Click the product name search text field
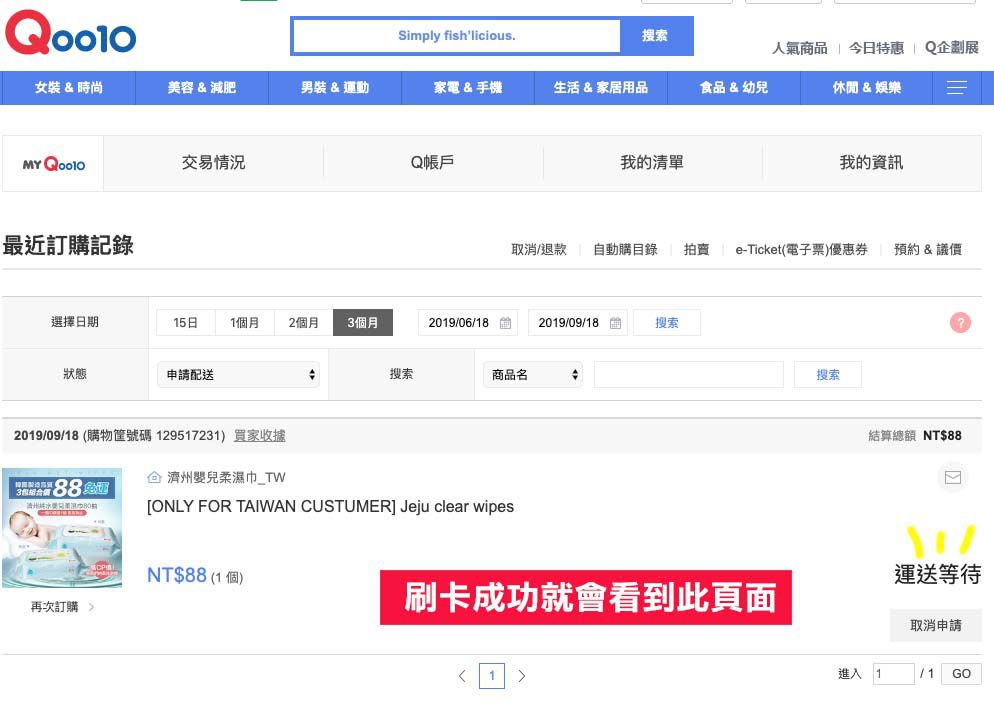 (x=688, y=375)
